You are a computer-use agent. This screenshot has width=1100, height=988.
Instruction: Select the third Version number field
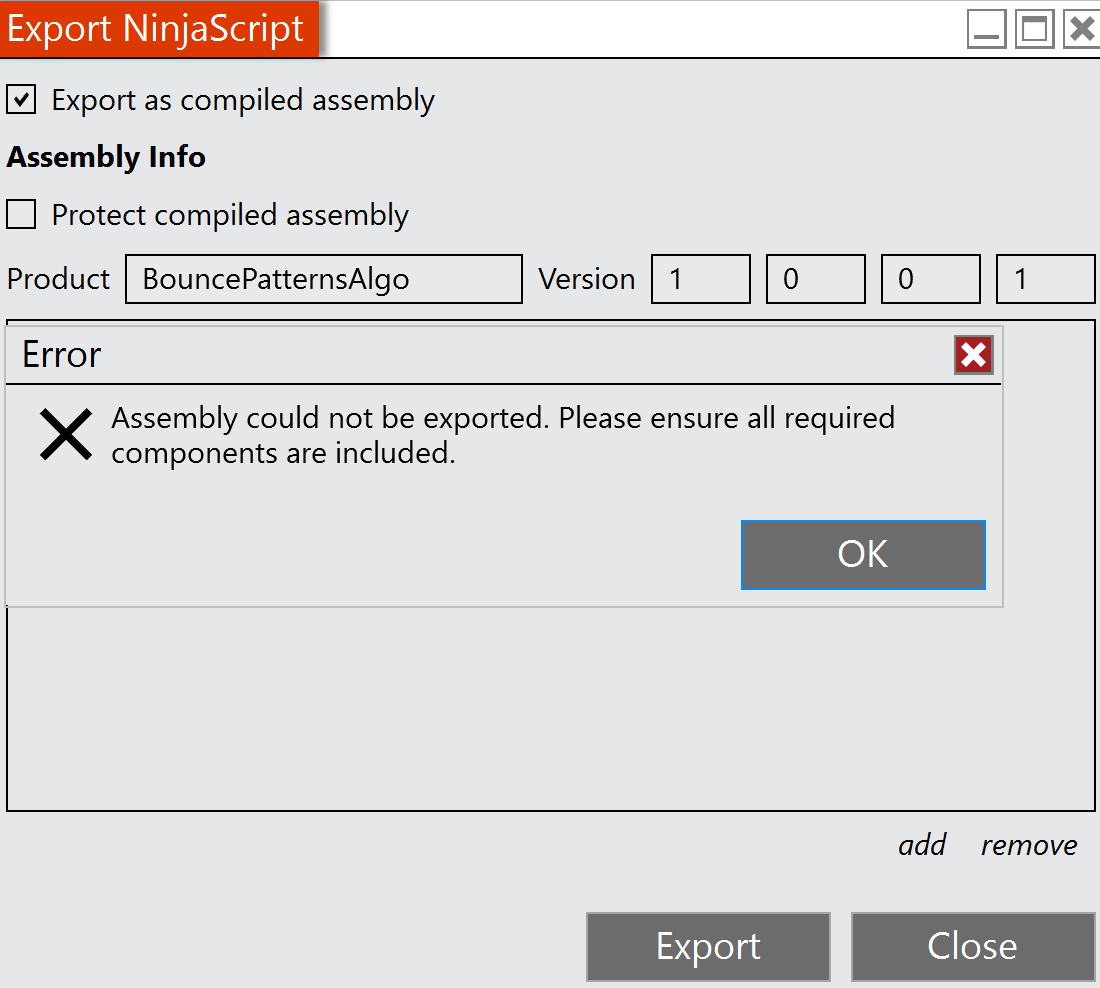tap(931, 279)
